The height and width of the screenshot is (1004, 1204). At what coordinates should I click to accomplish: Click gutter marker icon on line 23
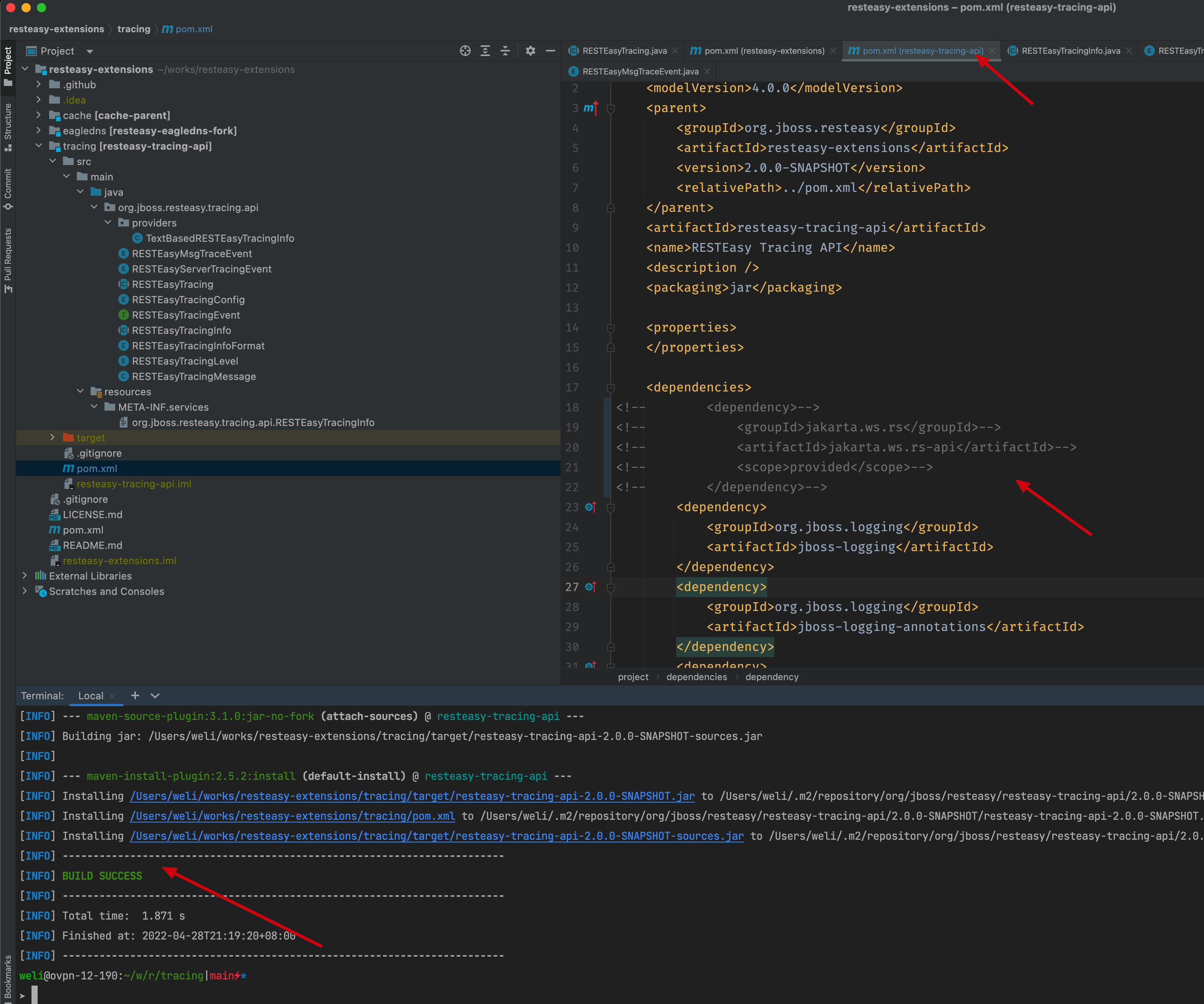point(590,507)
